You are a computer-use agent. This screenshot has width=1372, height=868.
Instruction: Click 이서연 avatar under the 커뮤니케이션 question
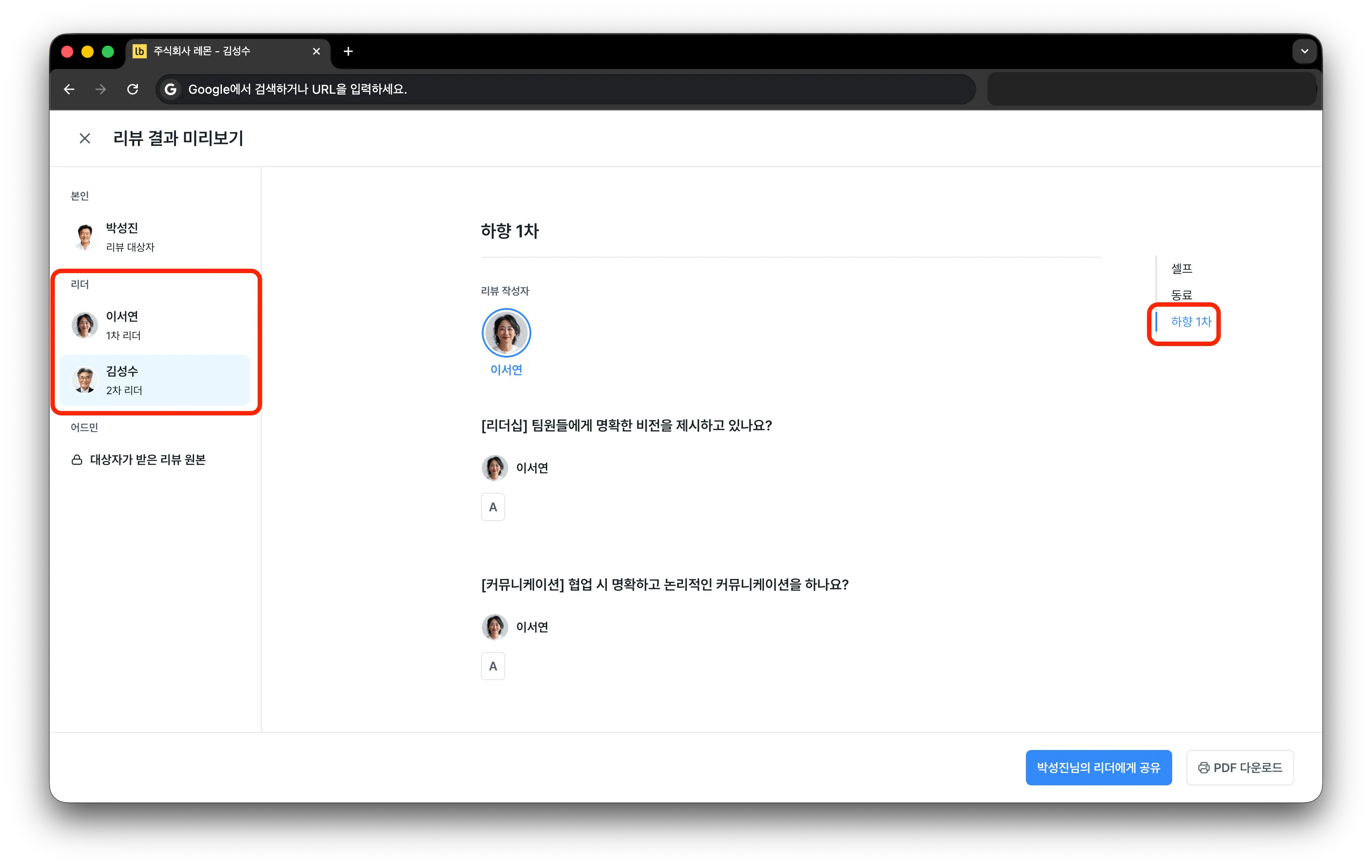pos(495,627)
